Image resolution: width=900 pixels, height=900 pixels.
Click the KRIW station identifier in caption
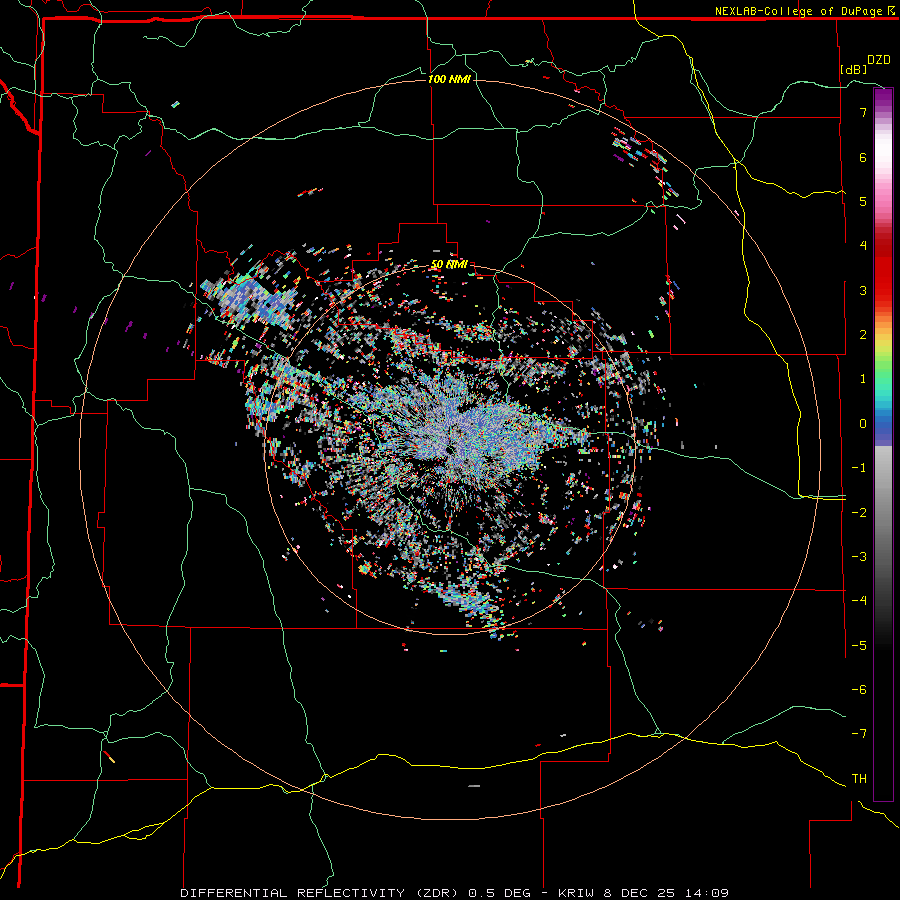(576, 893)
